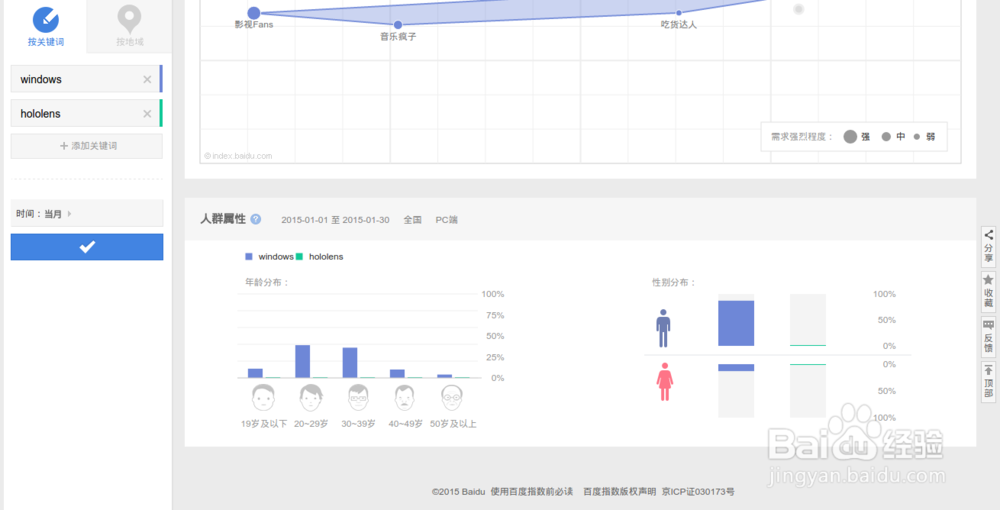Screen dimensions: 1000x510
Task: Click the 20~29岁 windows age bar
Action: (302, 361)
